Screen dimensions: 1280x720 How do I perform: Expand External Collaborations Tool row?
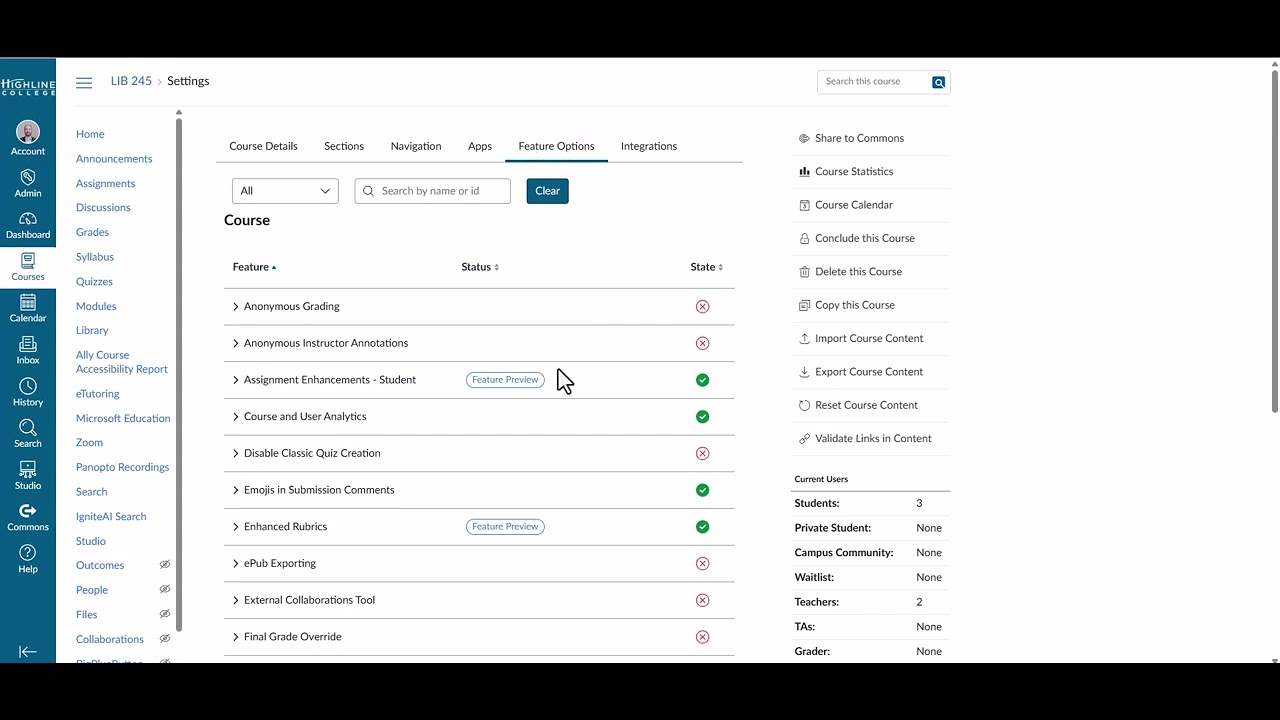point(236,600)
